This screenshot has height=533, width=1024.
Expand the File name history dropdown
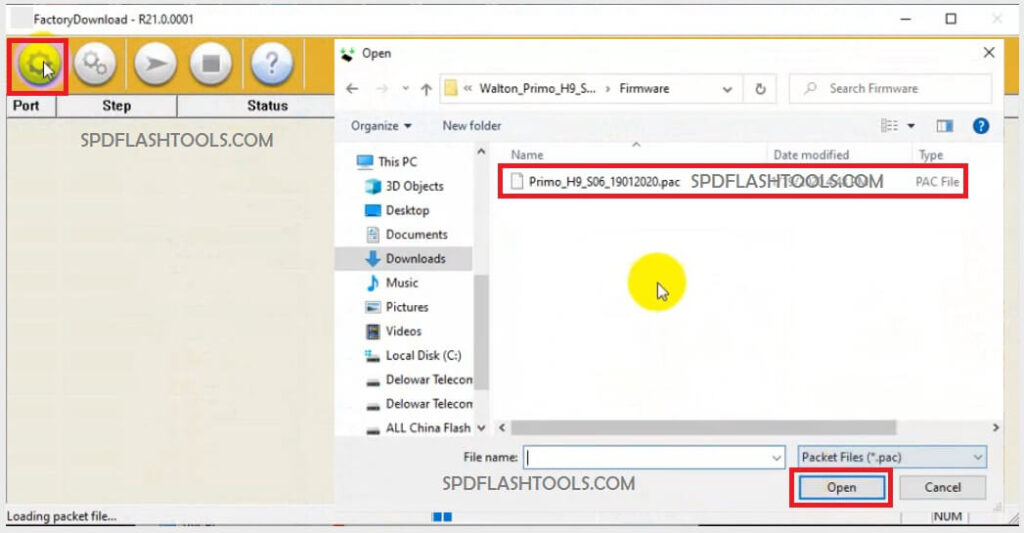[776, 458]
